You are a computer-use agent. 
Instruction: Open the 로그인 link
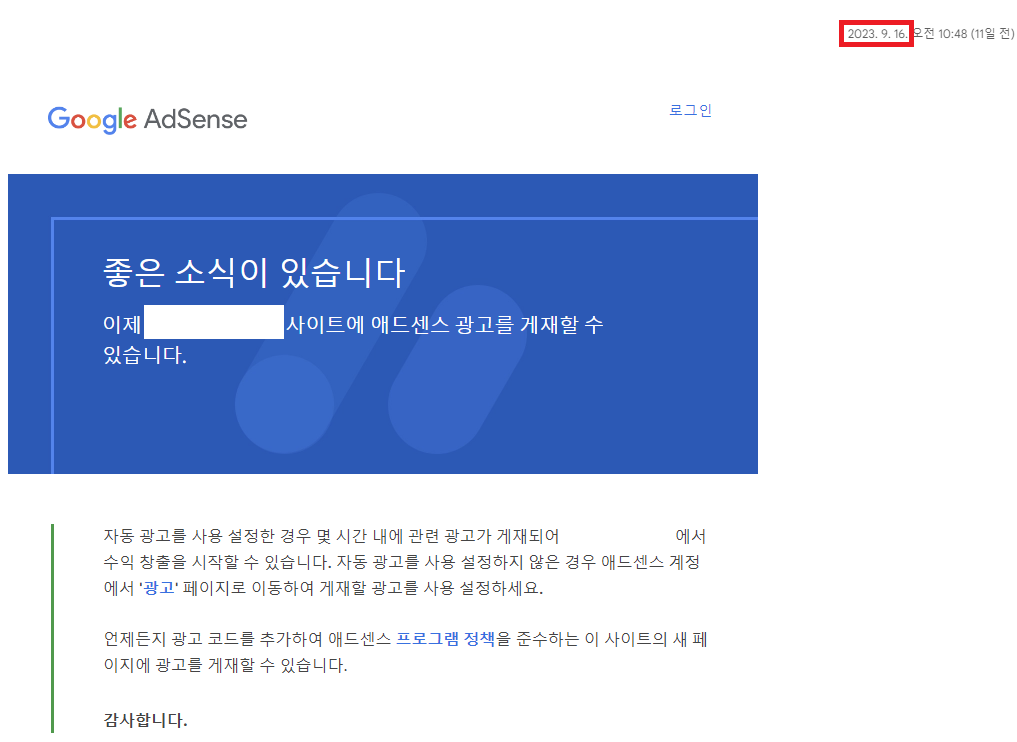coord(691,110)
